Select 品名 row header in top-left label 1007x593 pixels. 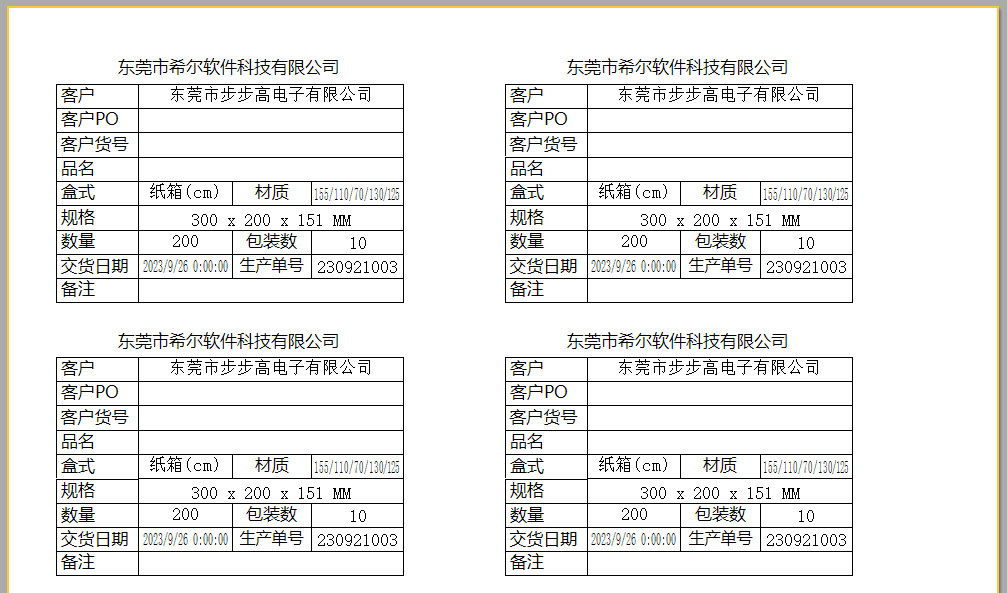78,168
